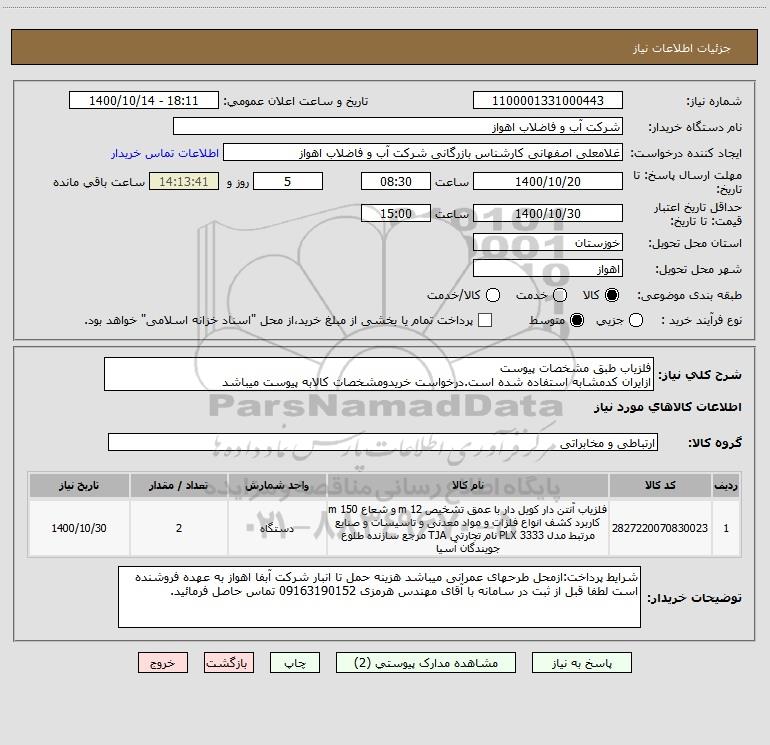This screenshot has height=745, width=770.
Task: Click the table date cell 1400/10/30
Action: 79,528
